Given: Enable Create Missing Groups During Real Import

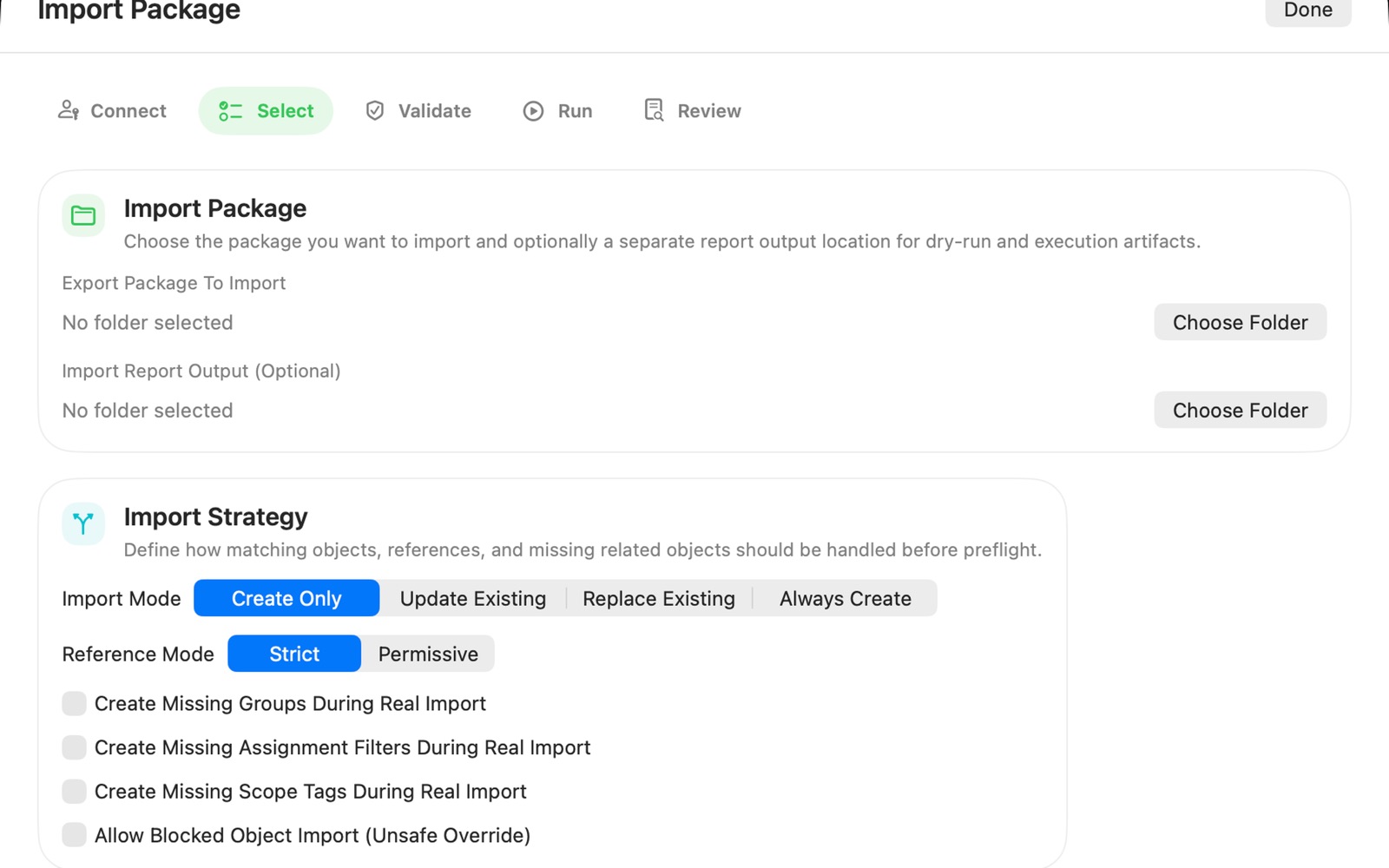Looking at the screenshot, I should tap(73, 703).
